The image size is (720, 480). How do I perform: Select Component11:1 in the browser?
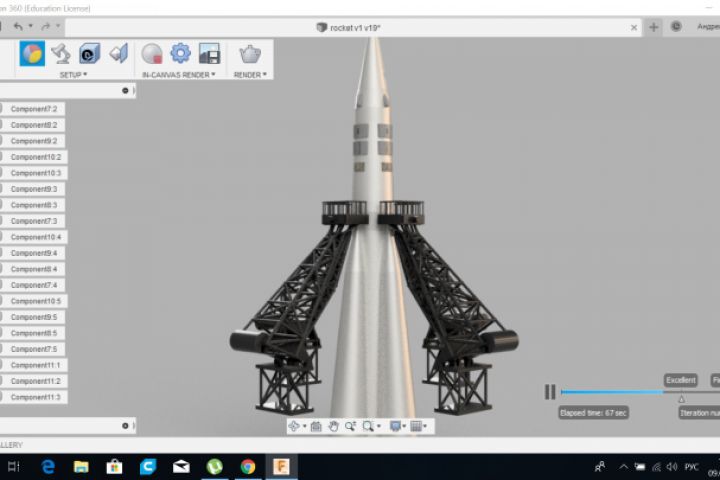click(x=34, y=365)
